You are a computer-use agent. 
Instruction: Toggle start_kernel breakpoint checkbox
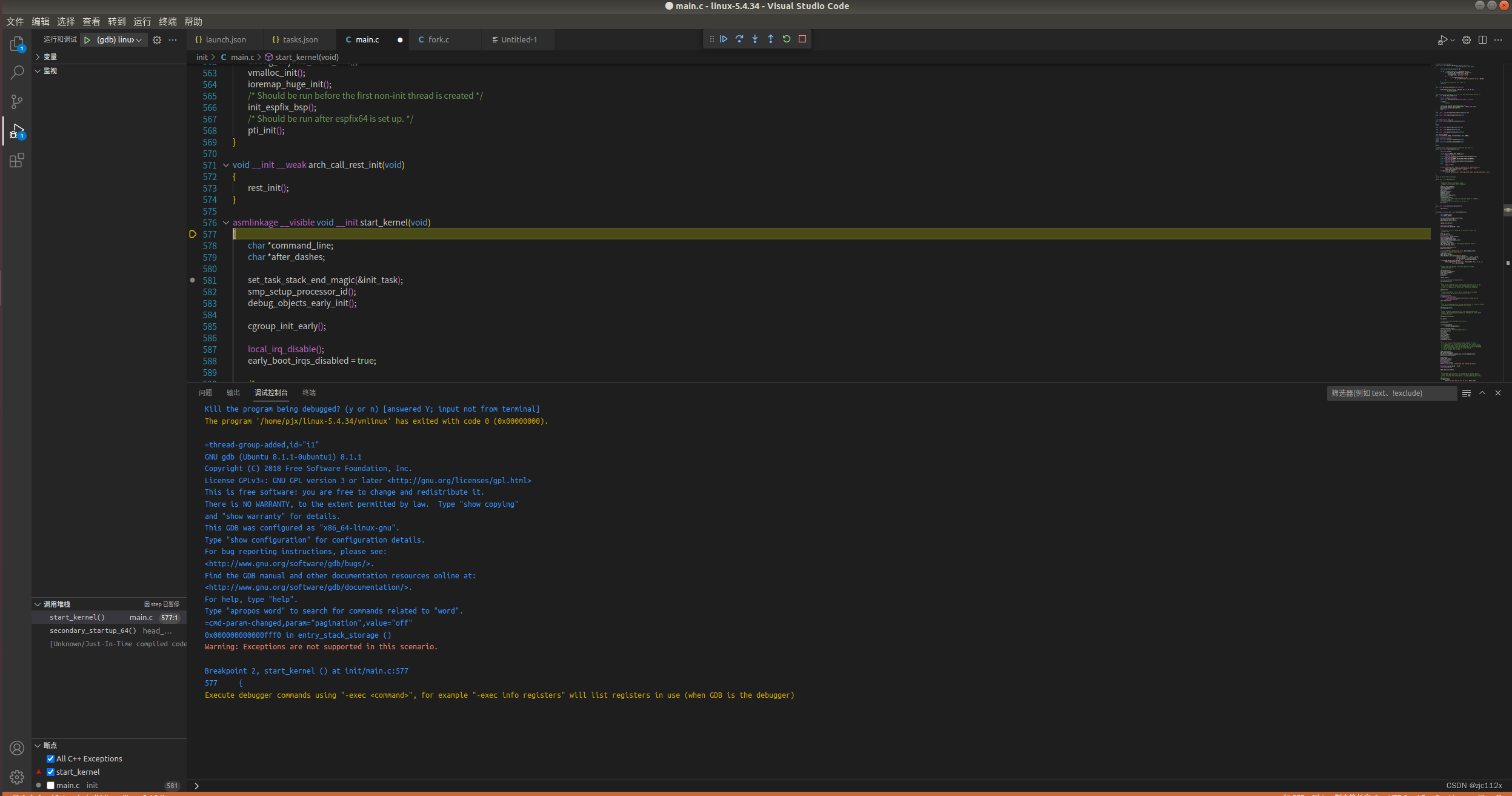click(x=51, y=772)
